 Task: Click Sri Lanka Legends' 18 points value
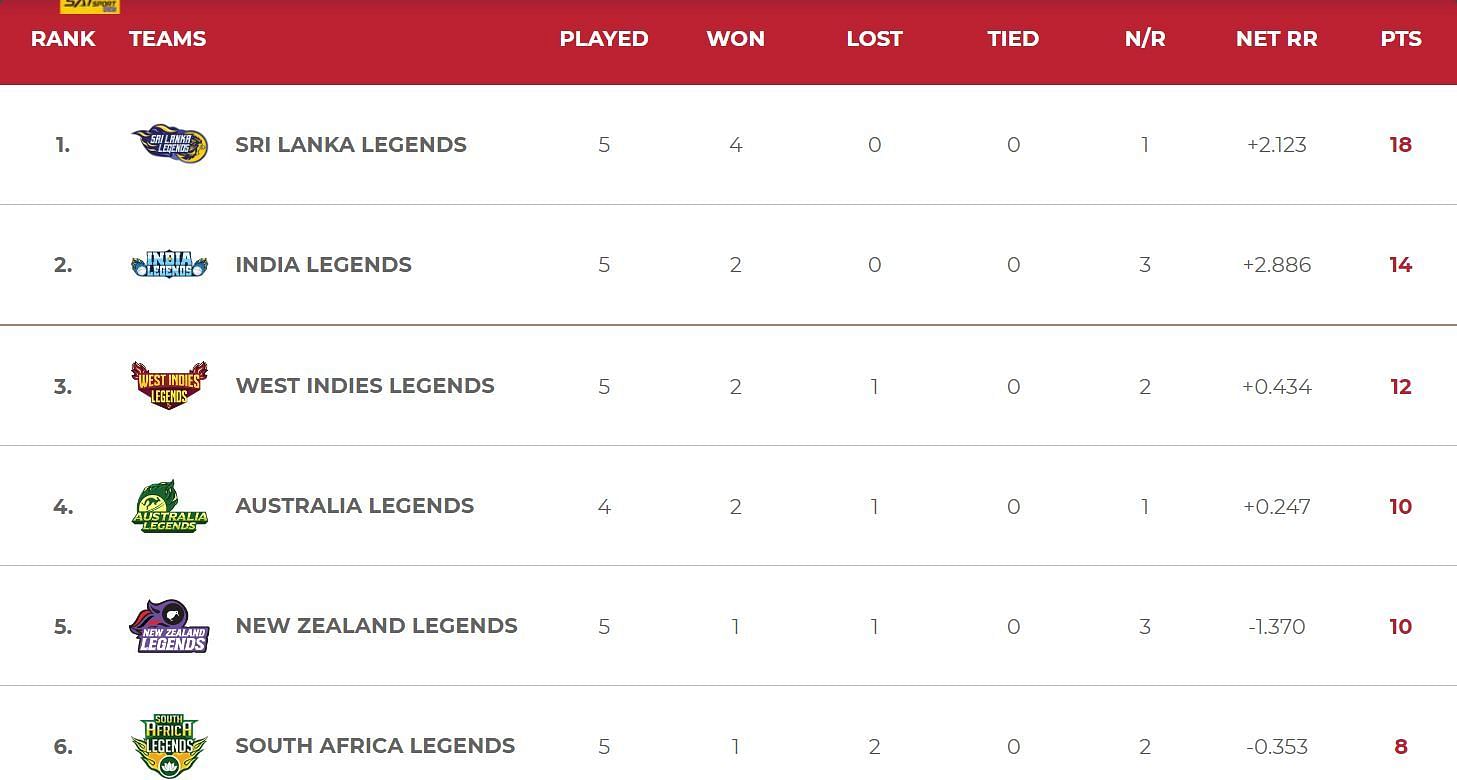tap(1400, 145)
